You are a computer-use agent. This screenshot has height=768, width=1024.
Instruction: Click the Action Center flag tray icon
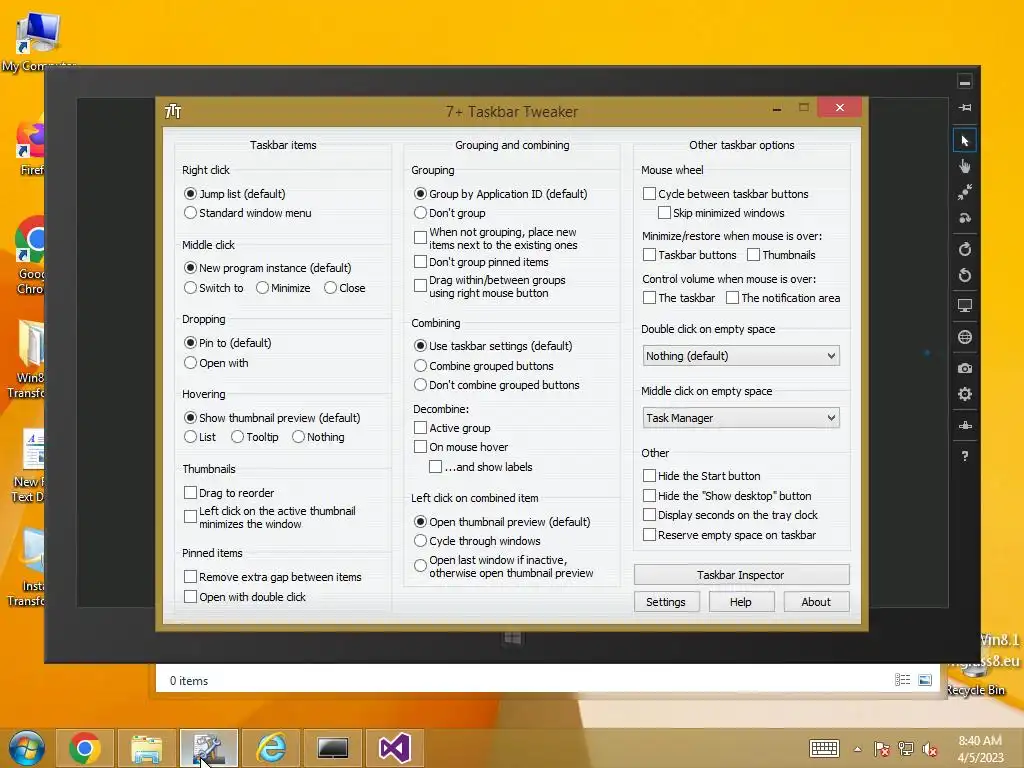(x=882, y=749)
